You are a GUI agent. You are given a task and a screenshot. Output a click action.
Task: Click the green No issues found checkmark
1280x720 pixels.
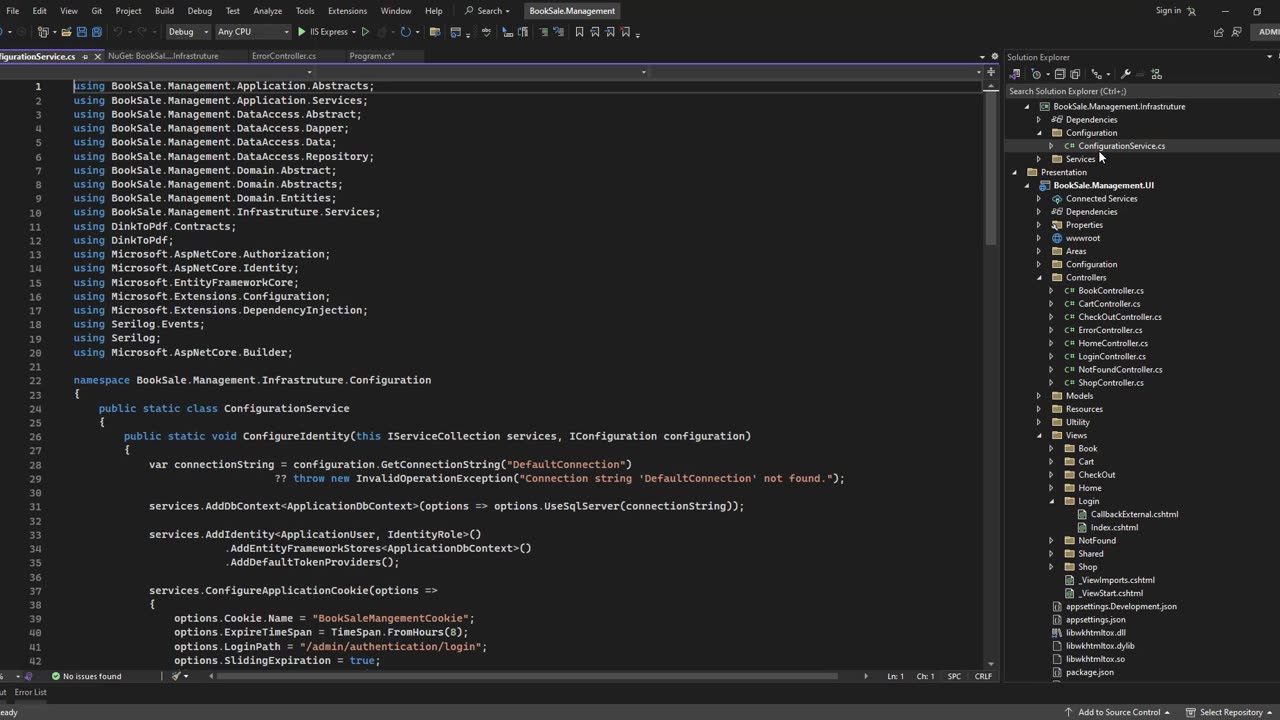tap(56, 676)
